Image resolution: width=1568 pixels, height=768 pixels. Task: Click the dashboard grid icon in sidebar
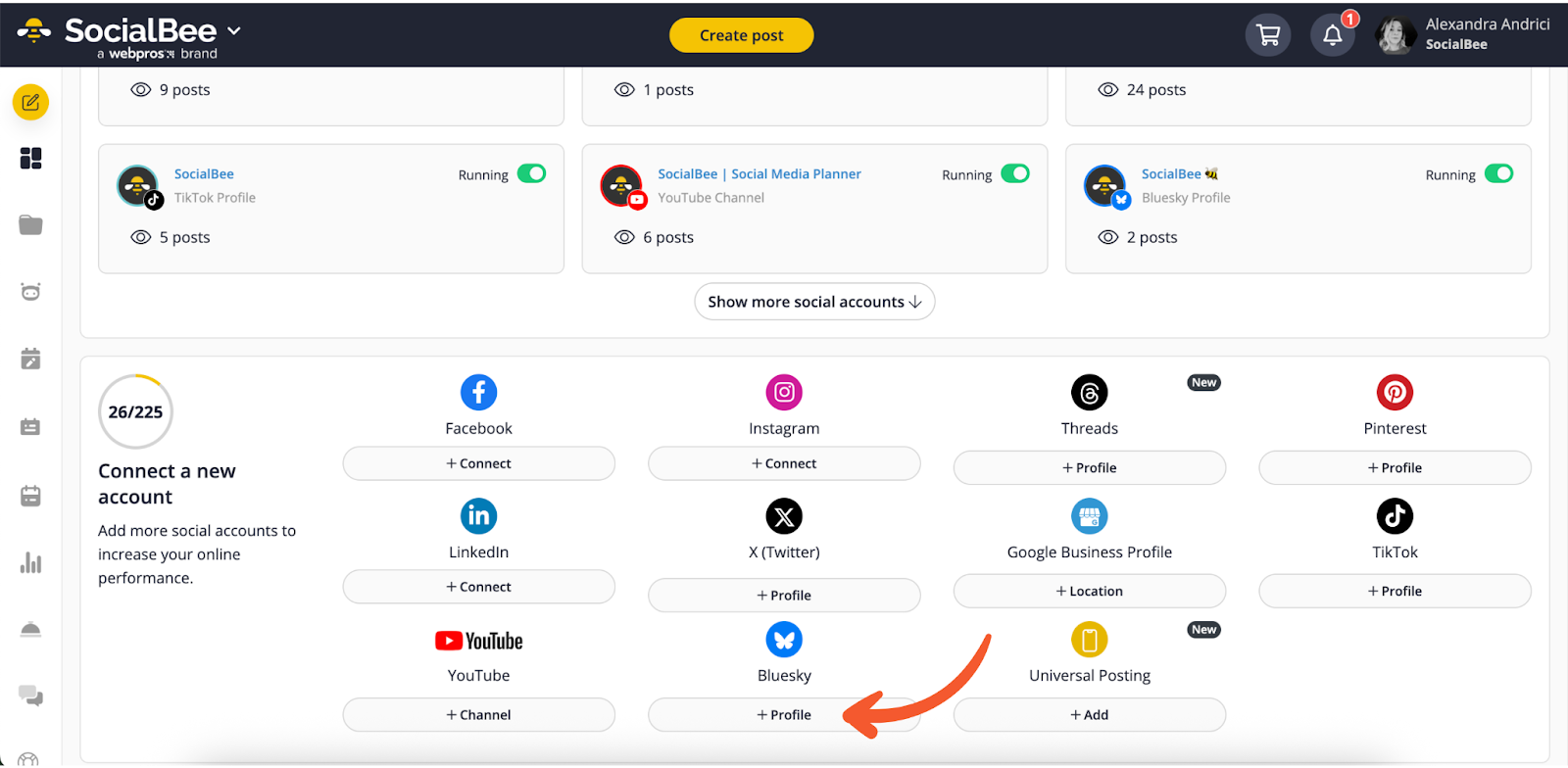[x=31, y=159]
